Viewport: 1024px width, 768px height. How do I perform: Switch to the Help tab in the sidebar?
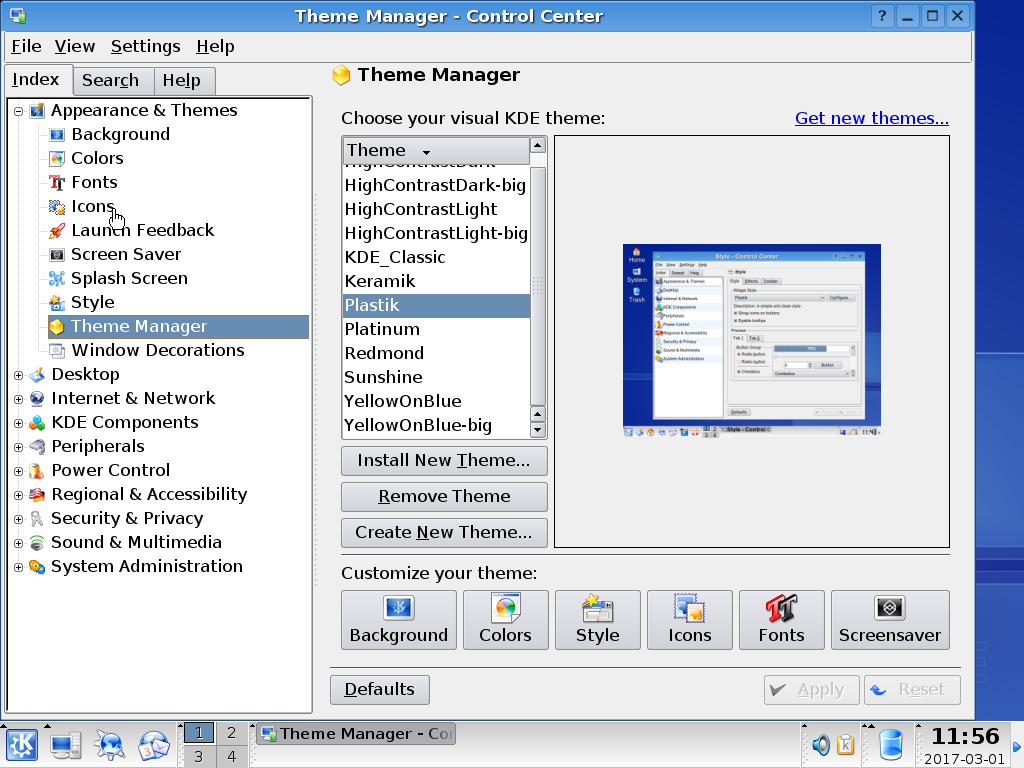(184, 80)
